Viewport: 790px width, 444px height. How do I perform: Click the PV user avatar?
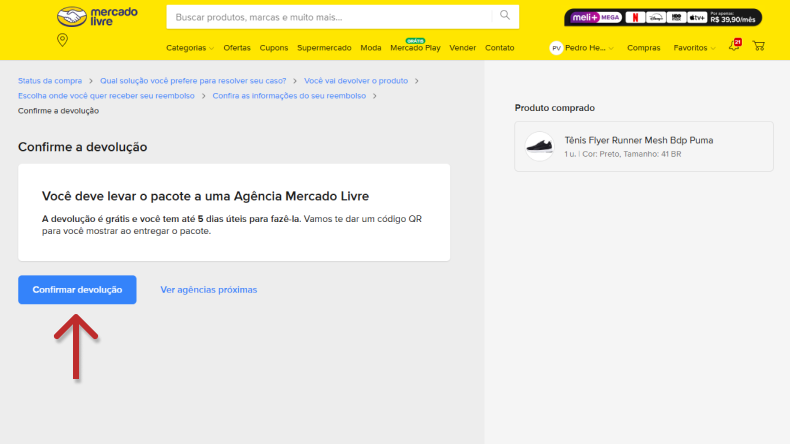[x=556, y=48]
